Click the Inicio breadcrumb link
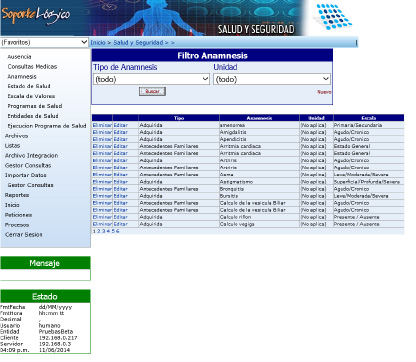This screenshot has height=362, width=416. 98,43
